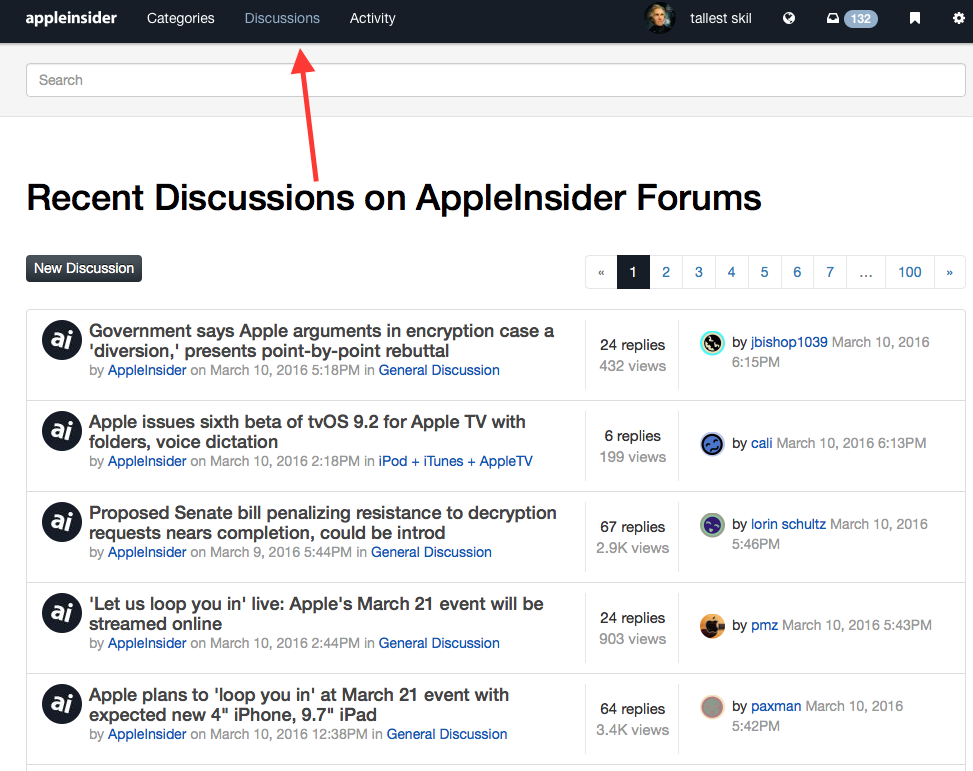Click the 64 replies count
The width and height of the screenshot is (973, 771).
pos(632,708)
